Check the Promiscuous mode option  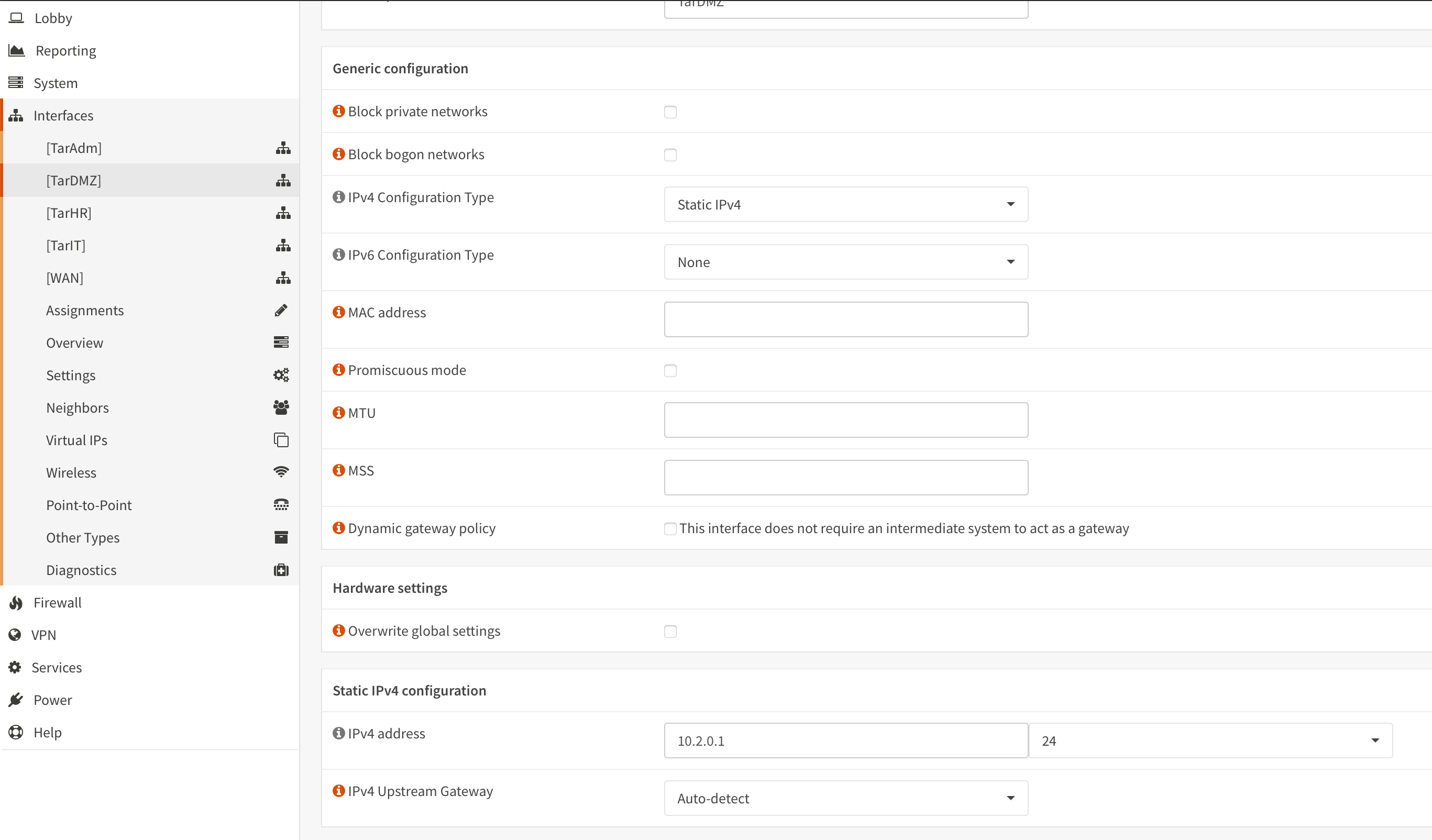pyautogui.click(x=670, y=371)
